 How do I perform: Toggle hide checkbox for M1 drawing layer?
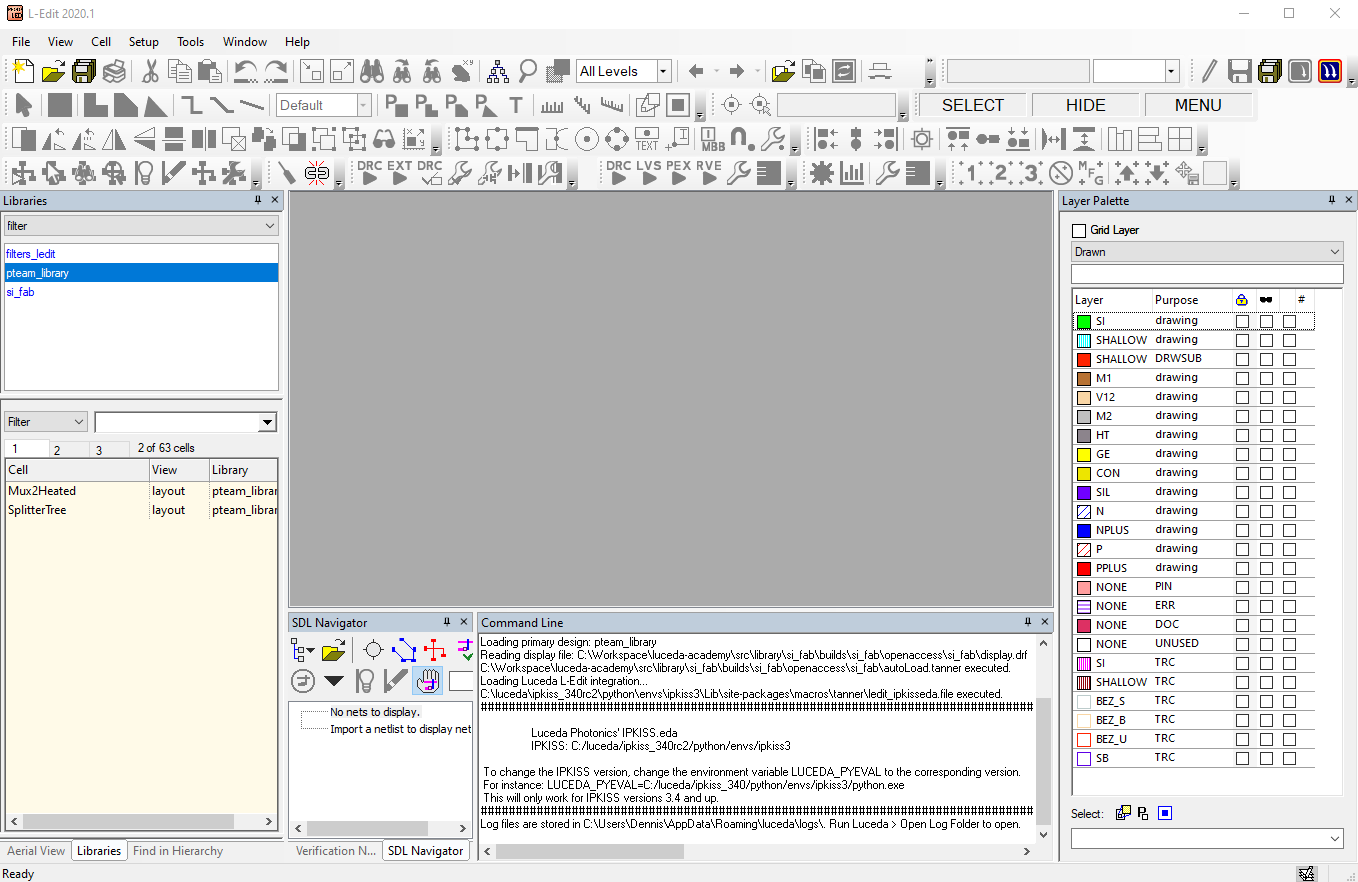pyautogui.click(x=1266, y=378)
